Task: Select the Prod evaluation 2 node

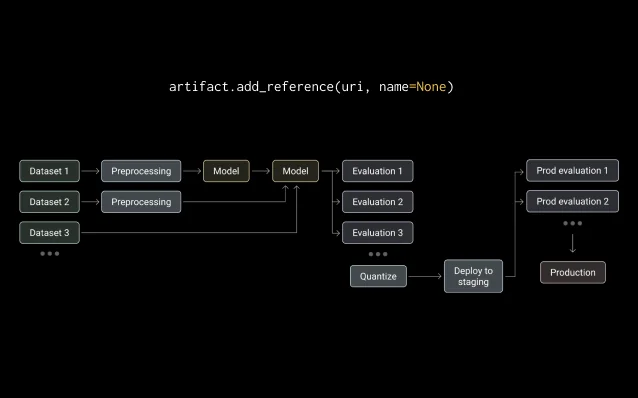Action: [572, 201]
